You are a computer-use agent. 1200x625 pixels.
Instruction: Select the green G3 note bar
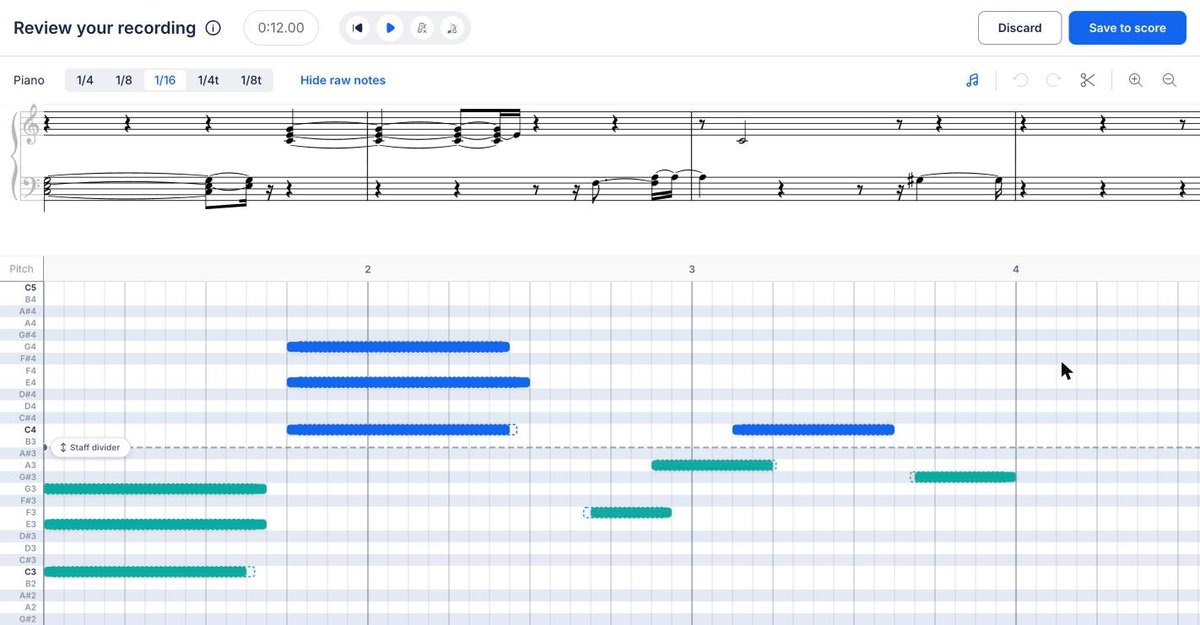tap(155, 489)
